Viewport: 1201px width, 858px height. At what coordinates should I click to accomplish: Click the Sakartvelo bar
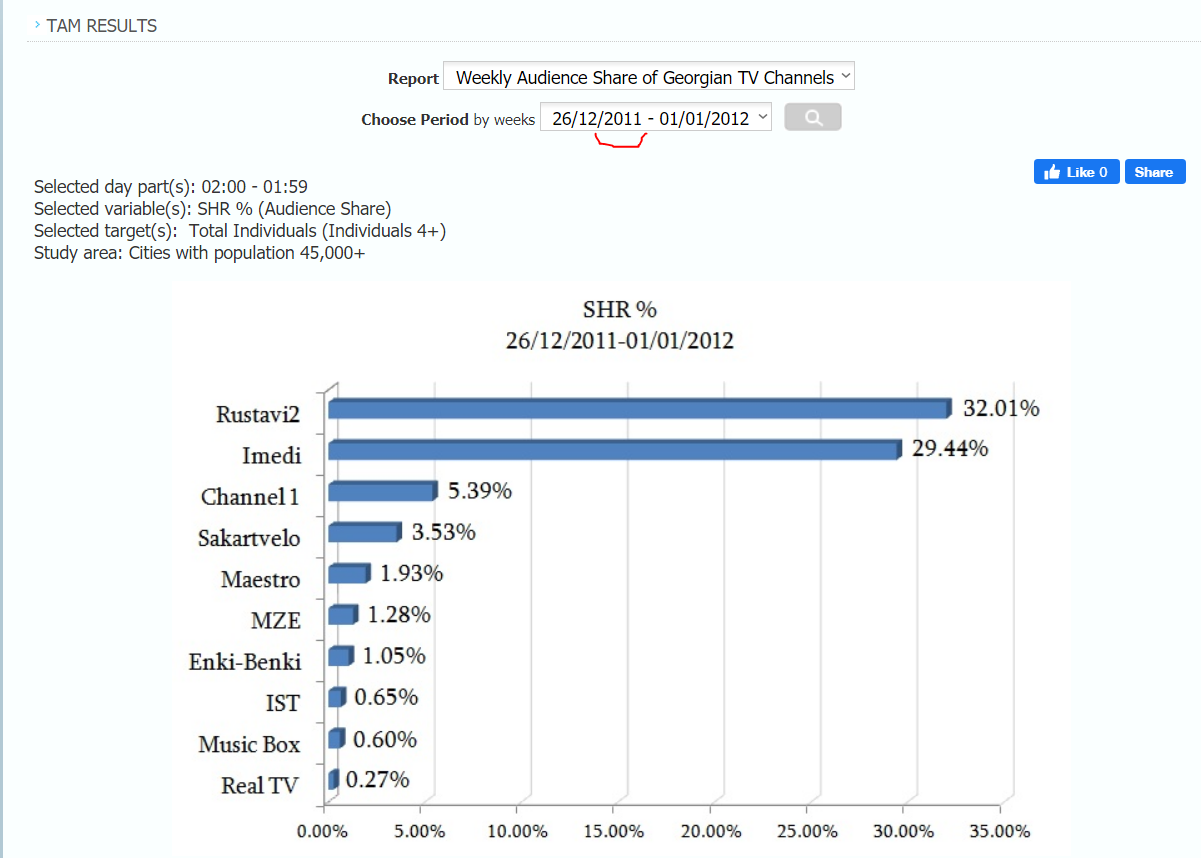coord(365,532)
